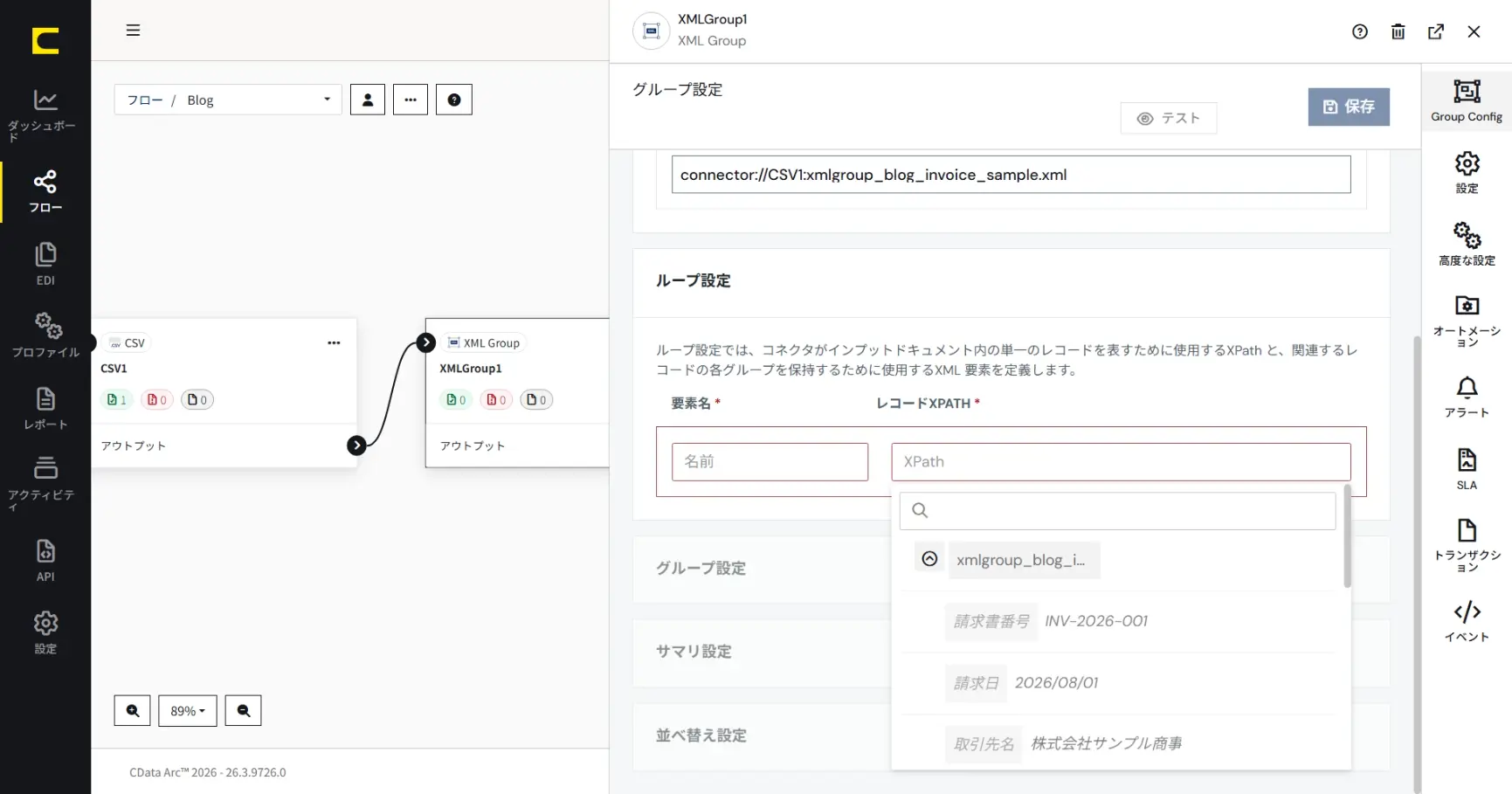The image size is (1512, 794).
Task: Click the XPath dropdown search box
Action: (x=1117, y=510)
